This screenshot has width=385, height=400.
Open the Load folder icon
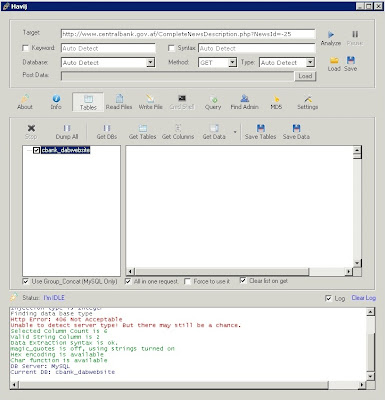[334, 60]
